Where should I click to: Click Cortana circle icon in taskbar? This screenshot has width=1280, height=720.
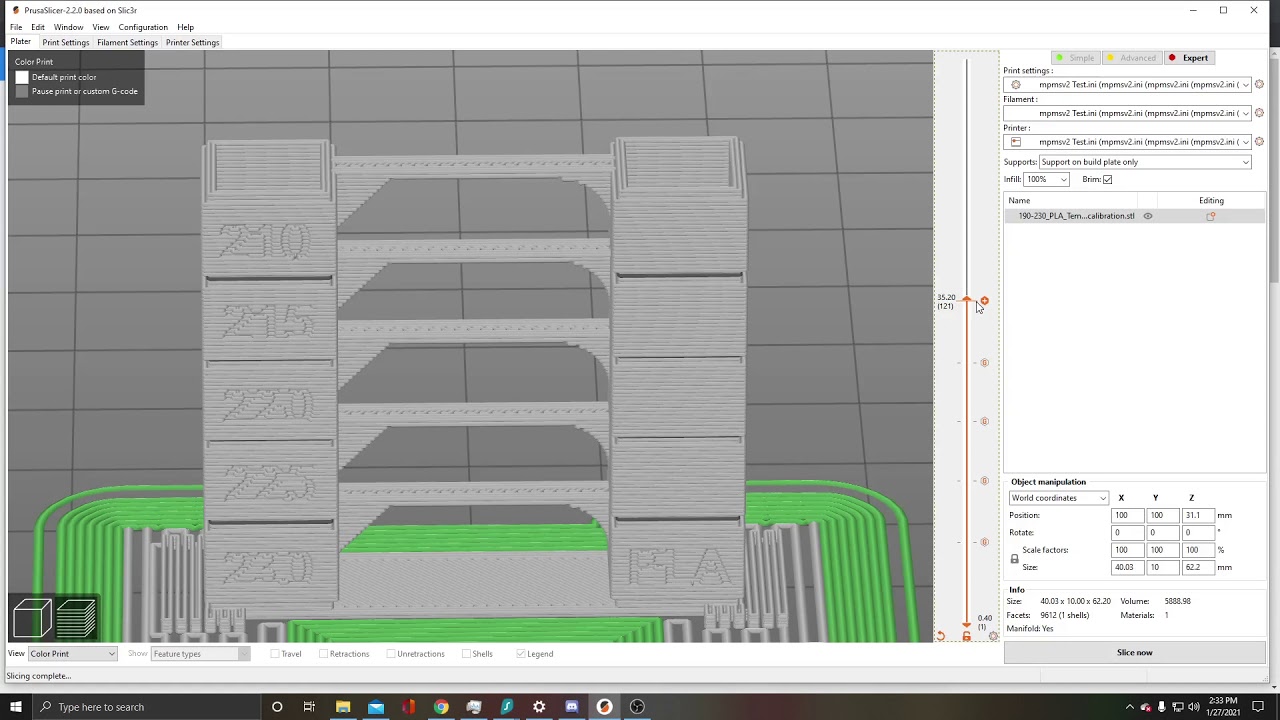coord(277,707)
